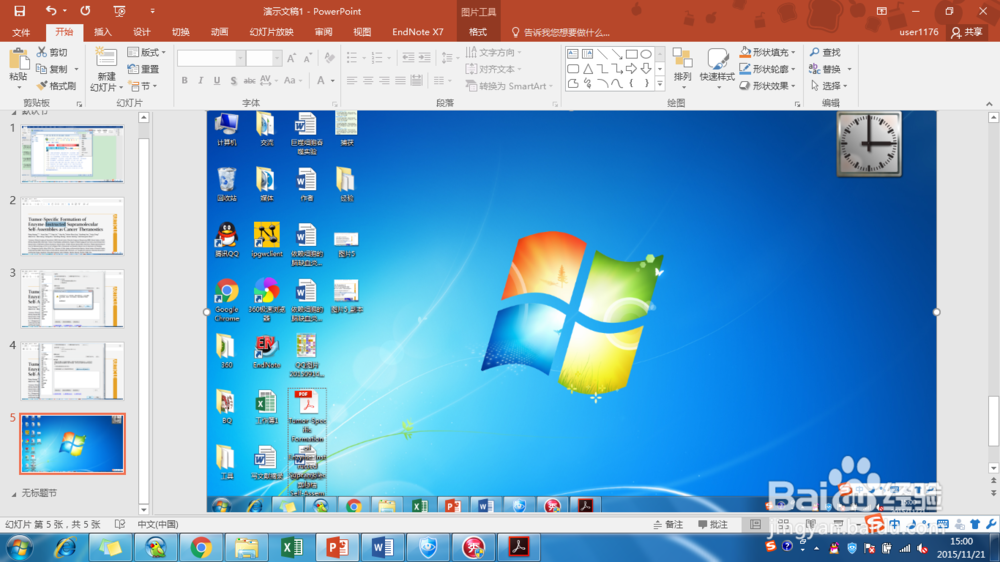Open the File 文件 tab
This screenshot has height=562, width=1000.
coord(21,32)
